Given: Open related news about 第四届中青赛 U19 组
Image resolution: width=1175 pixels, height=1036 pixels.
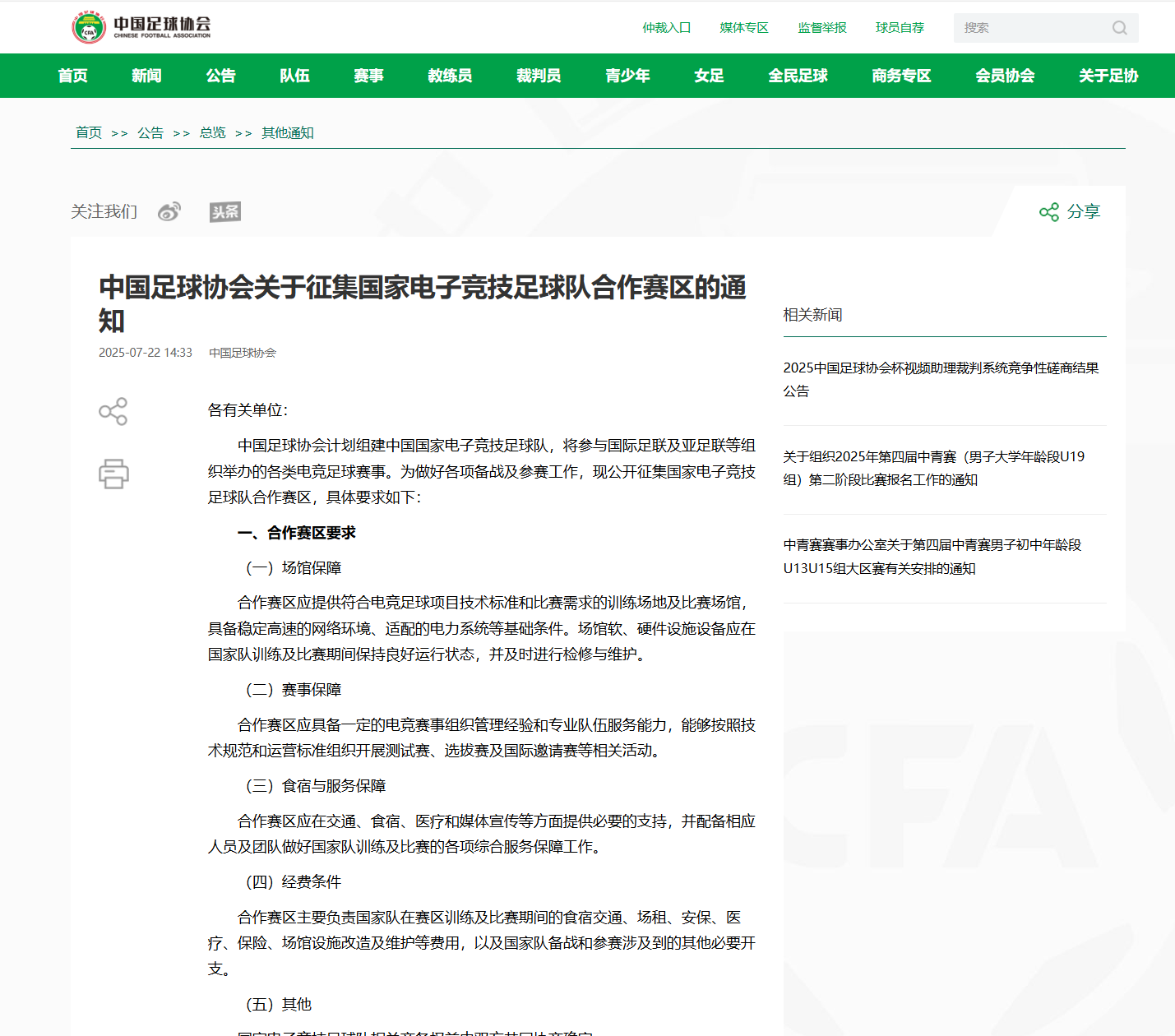Looking at the screenshot, I should point(933,468).
